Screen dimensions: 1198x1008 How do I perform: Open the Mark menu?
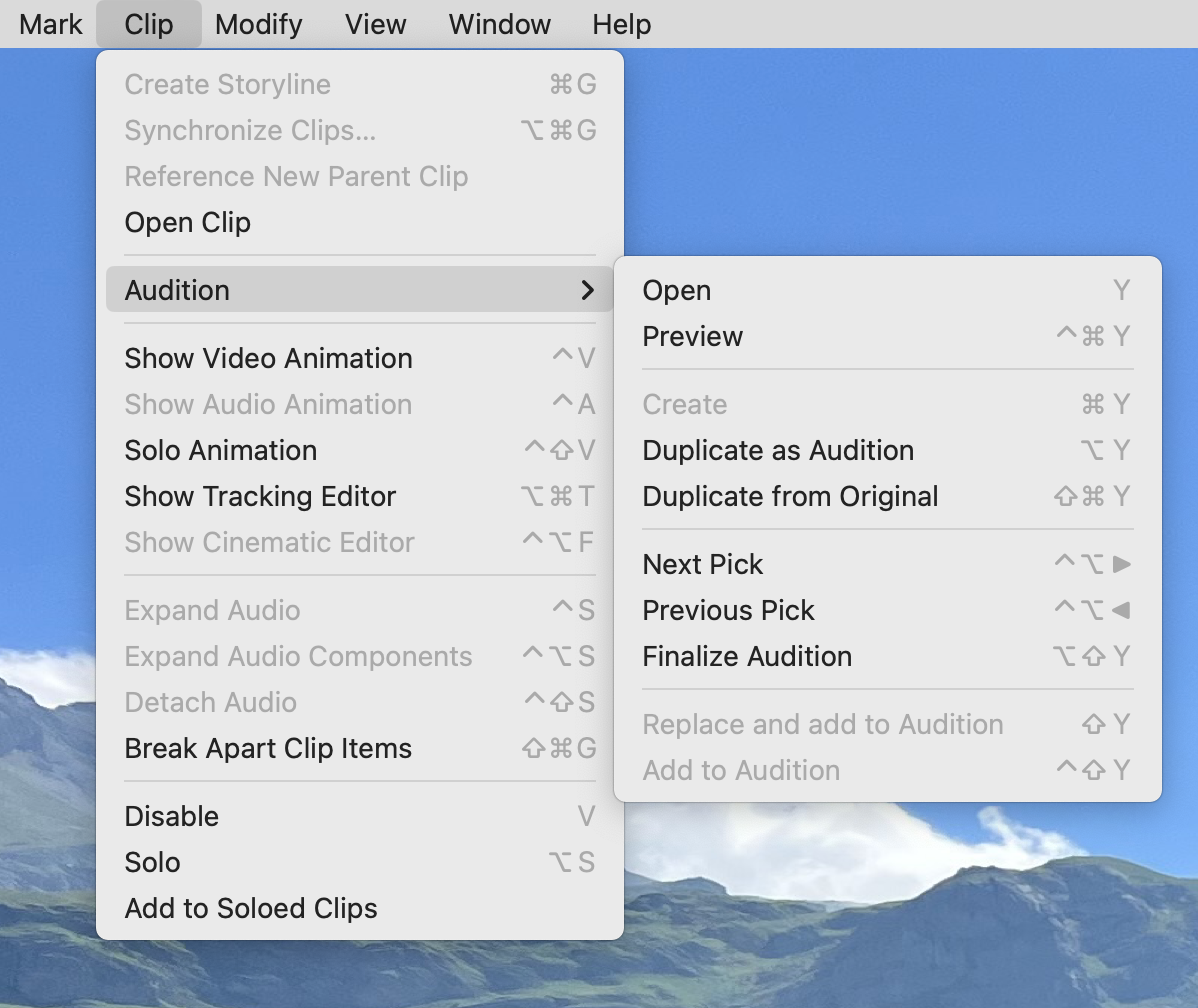(50, 24)
